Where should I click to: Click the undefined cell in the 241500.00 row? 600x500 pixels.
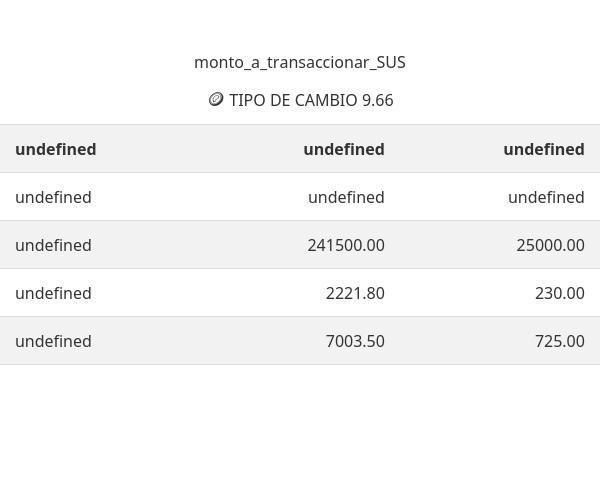[x=53, y=245]
